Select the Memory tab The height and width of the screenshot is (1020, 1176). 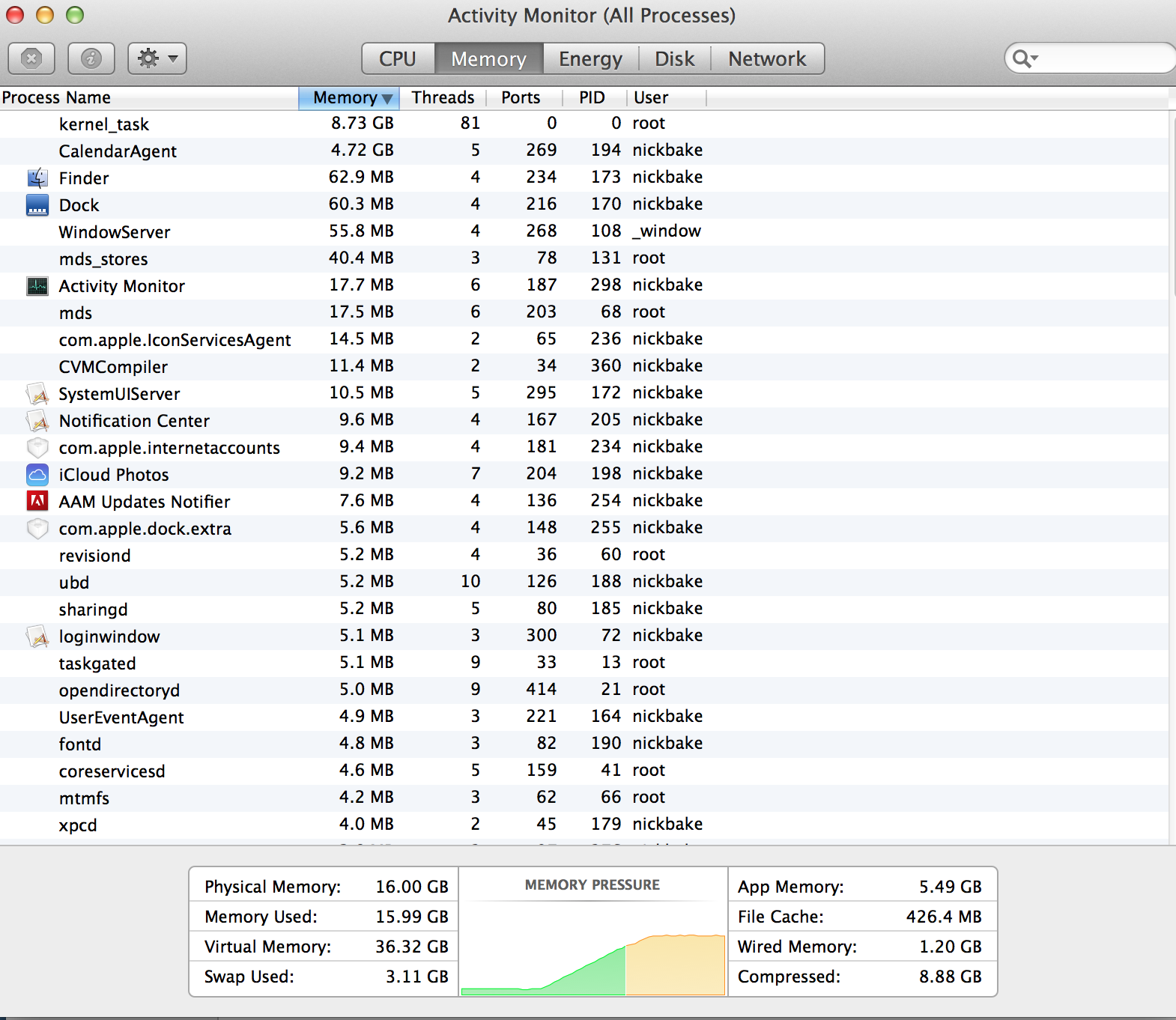coord(488,58)
